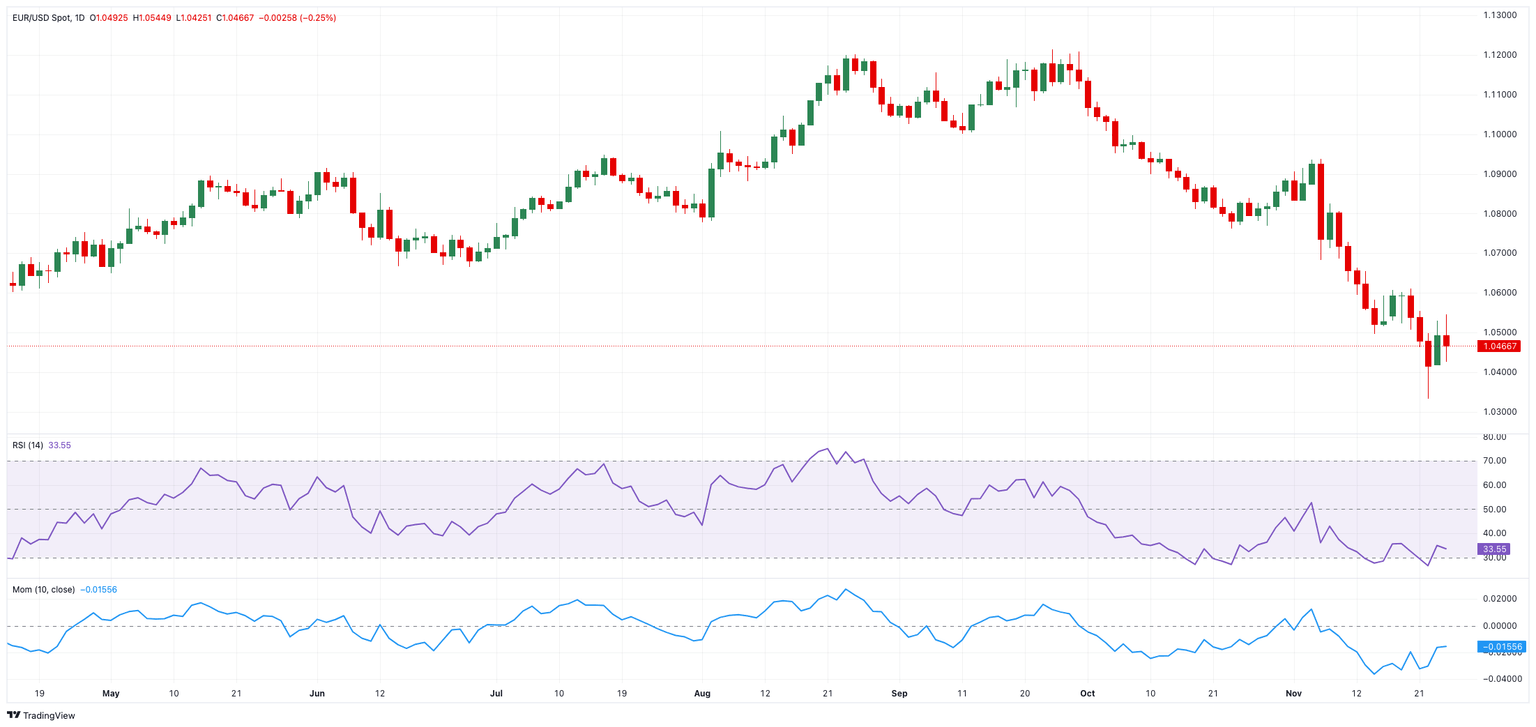Click the Jul marker on the time axis

pos(497,693)
